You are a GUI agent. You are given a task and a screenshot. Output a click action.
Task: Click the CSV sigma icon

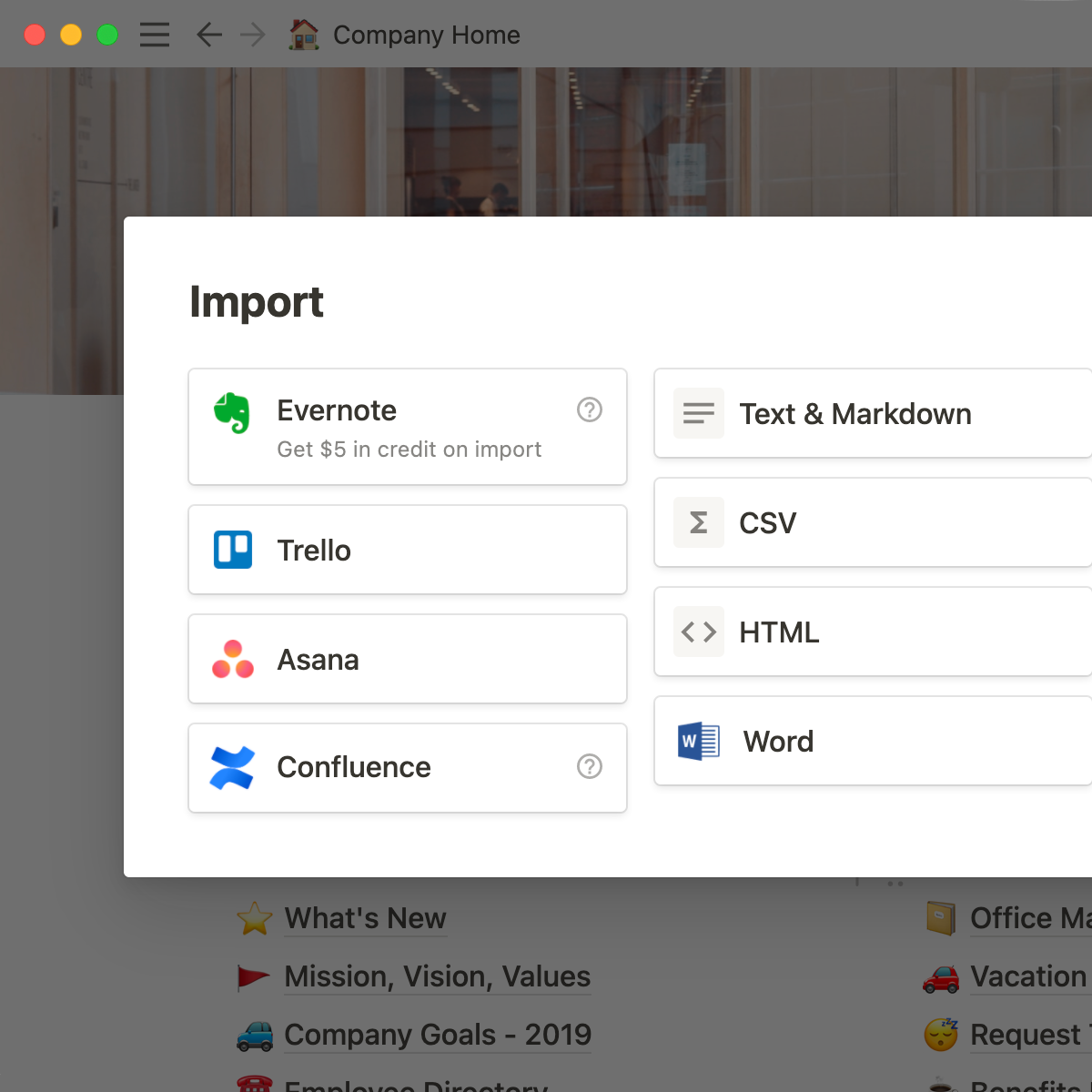(699, 522)
